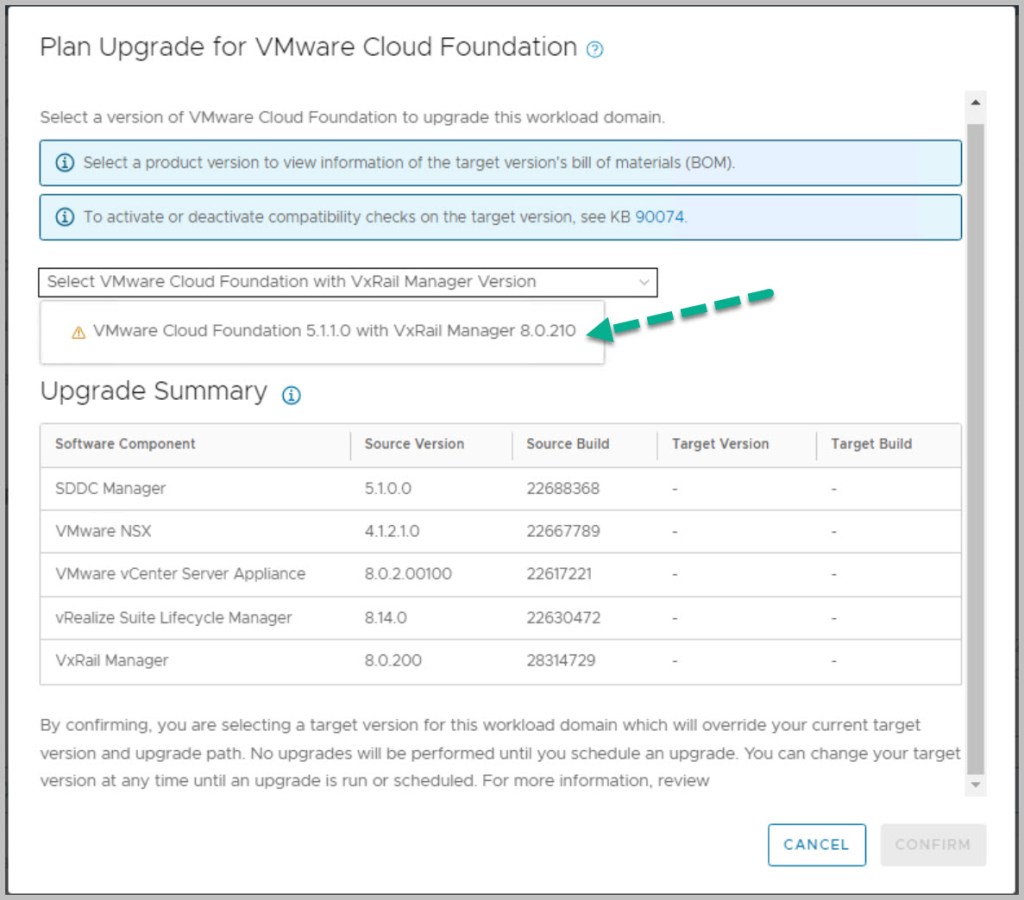Click the Software Component column header
The image size is (1024, 900).
click(x=126, y=444)
